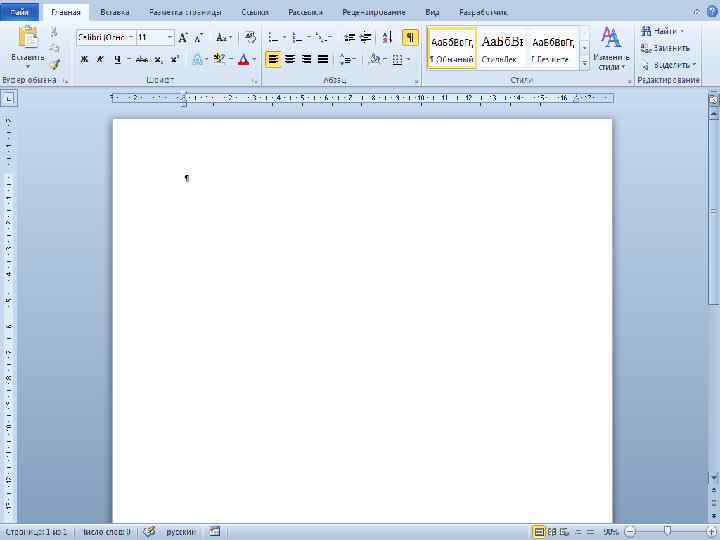The image size is (720, 540).
Task: Click the Subscript icon
Action: click(x=158, y=59)
